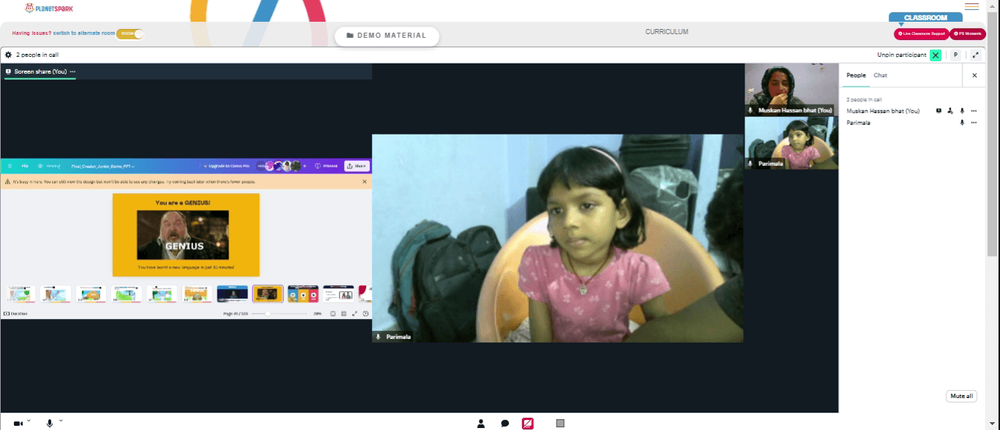The width and height of the screenshot is (1000, 430).
Task: Click the 2 people in call header text
Action: (x=38, y=55)
